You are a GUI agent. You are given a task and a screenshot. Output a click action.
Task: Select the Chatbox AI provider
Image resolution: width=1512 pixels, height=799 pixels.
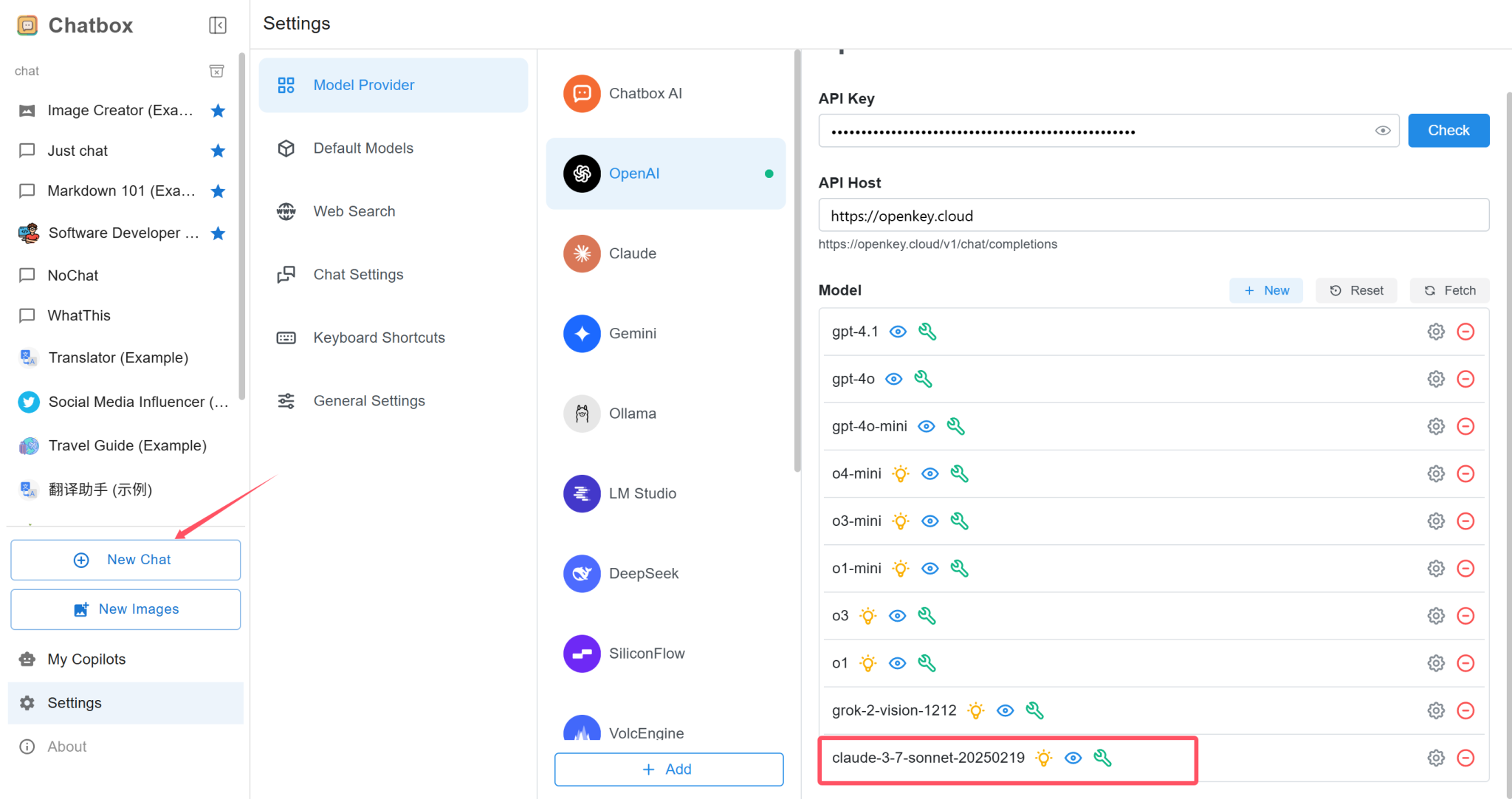tap(666, 94)
